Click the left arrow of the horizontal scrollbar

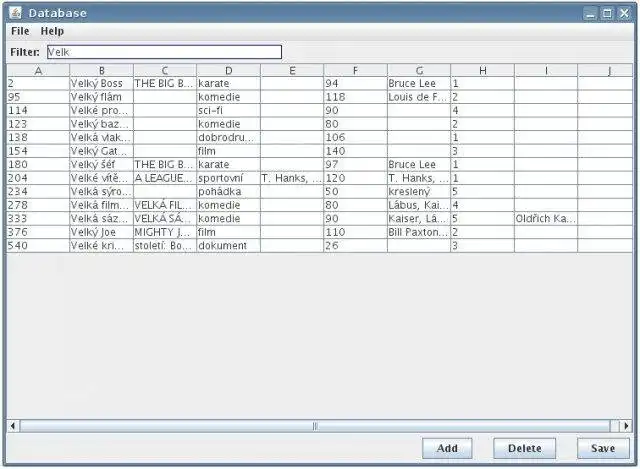pyautogui.click(x=13, y=426)
